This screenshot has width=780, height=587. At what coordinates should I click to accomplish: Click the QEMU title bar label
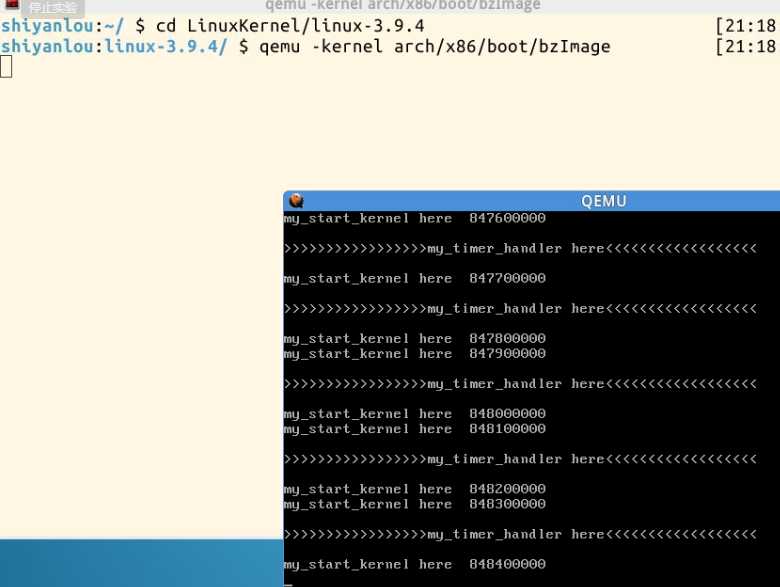click(603, 201)
